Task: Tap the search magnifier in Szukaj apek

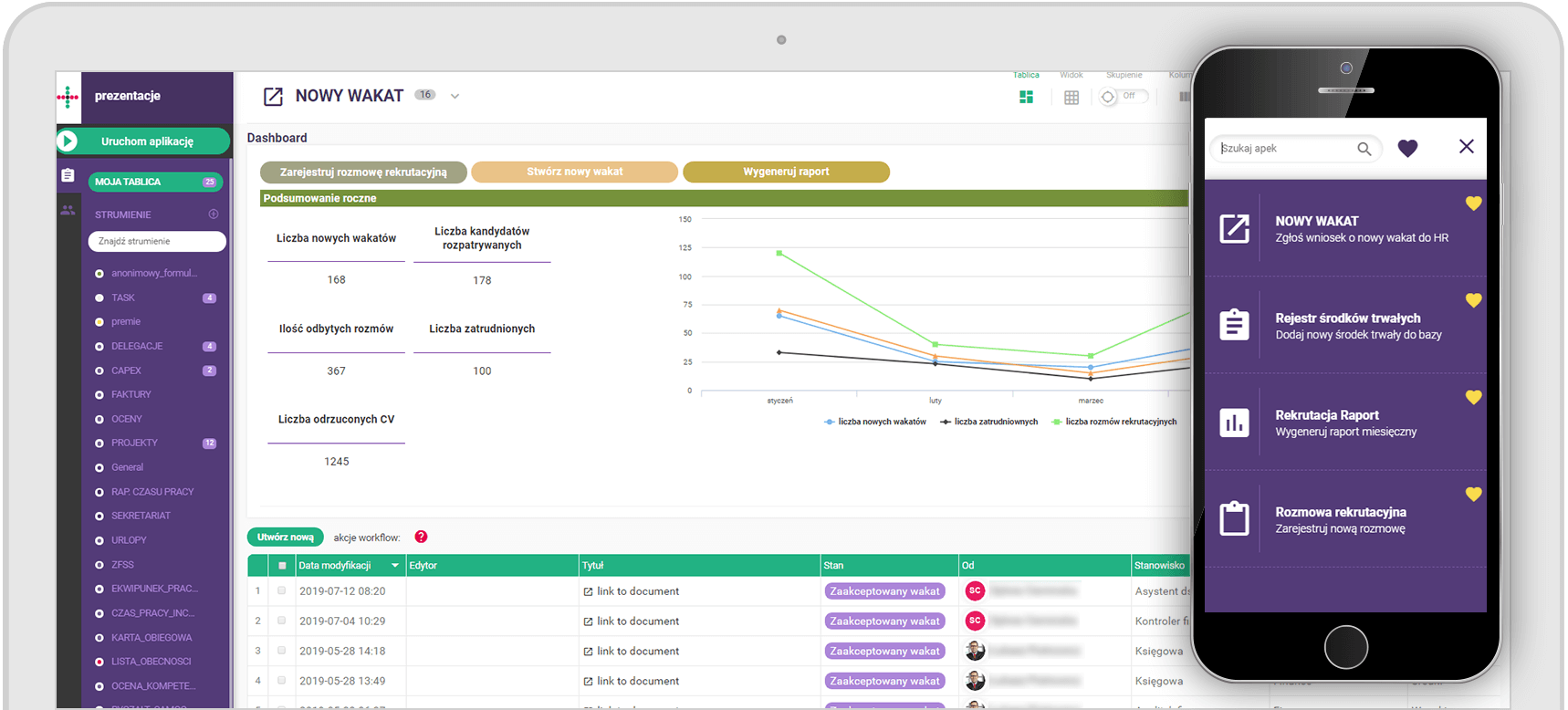Action: pos(1364,149)
